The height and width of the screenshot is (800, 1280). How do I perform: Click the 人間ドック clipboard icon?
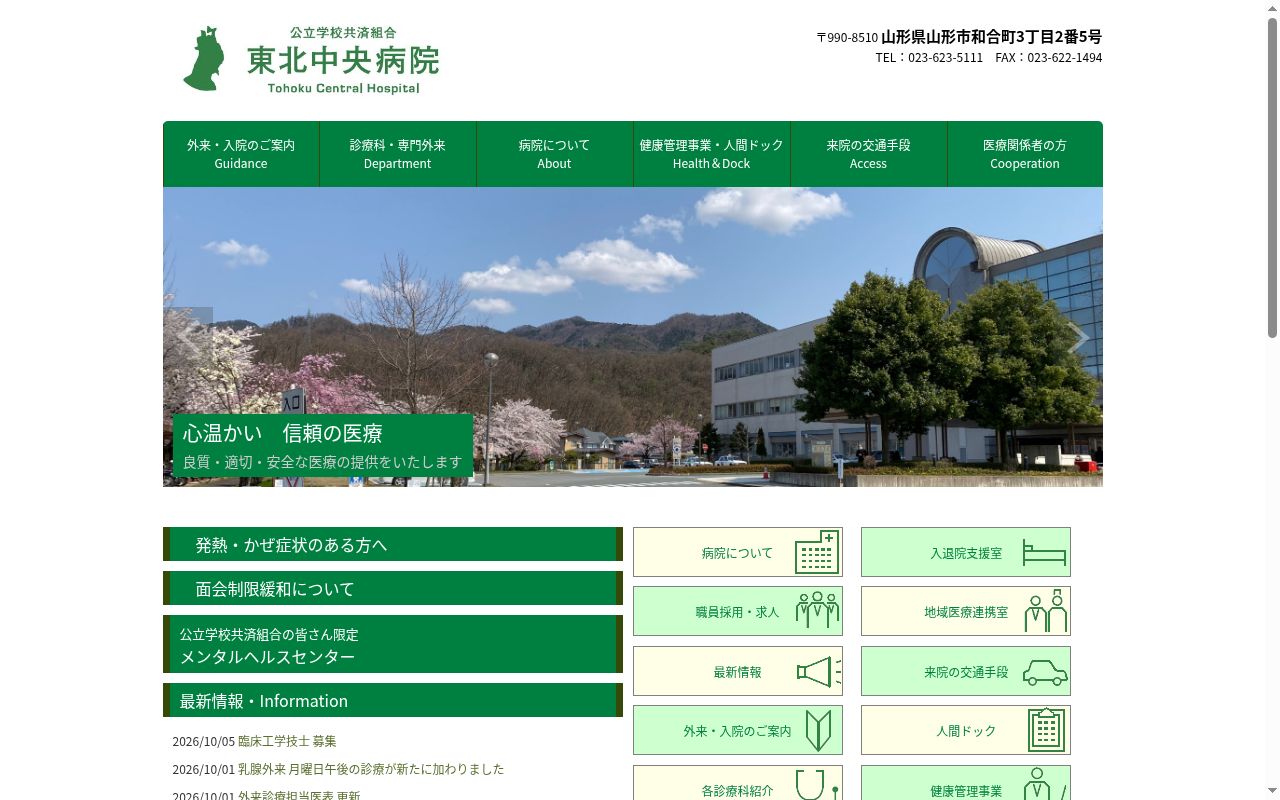1046,730
